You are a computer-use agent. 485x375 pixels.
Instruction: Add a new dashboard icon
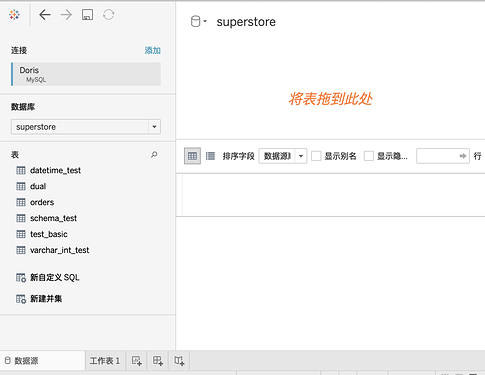click(x=158, y=361)
